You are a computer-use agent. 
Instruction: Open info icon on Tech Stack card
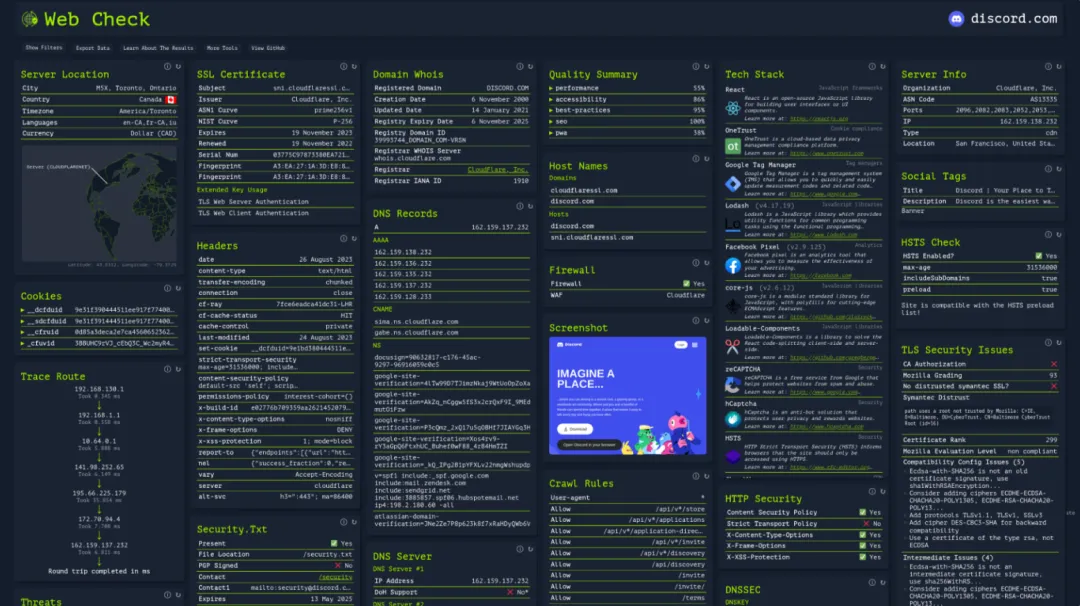tap(872, 67)
